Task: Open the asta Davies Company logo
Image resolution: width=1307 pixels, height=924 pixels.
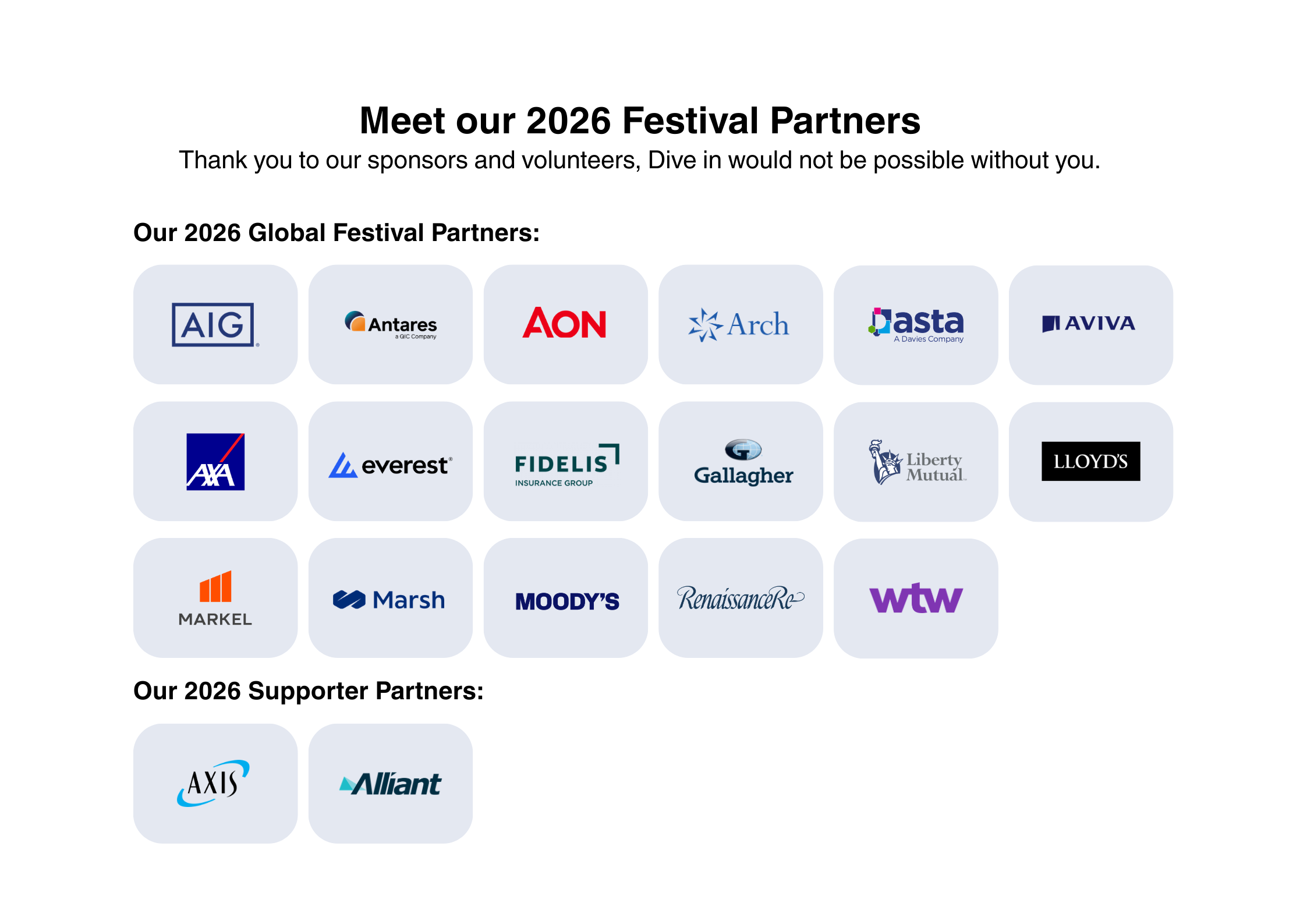Action: tap(915, 325)
